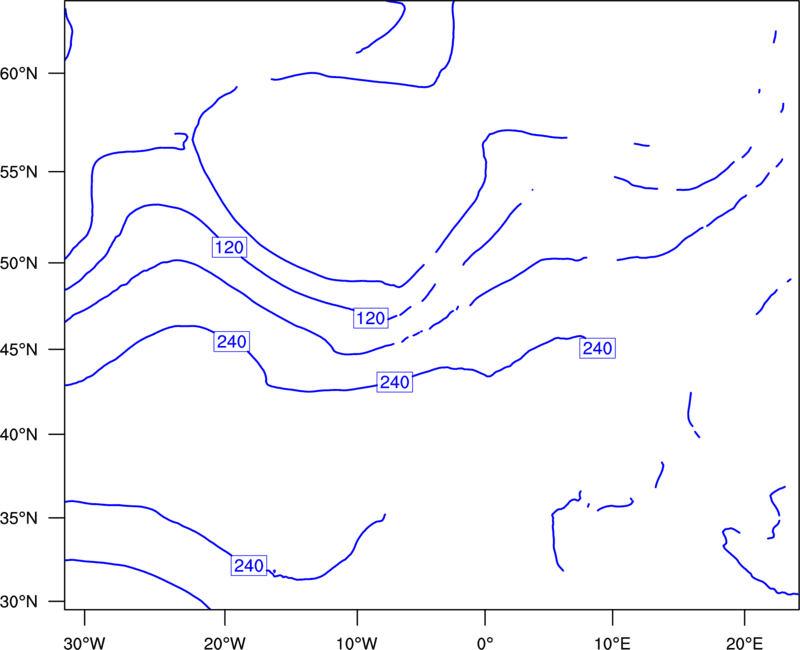Click the 10°W longitude axis label
The image size is (800, 650).
coord(357,643)
